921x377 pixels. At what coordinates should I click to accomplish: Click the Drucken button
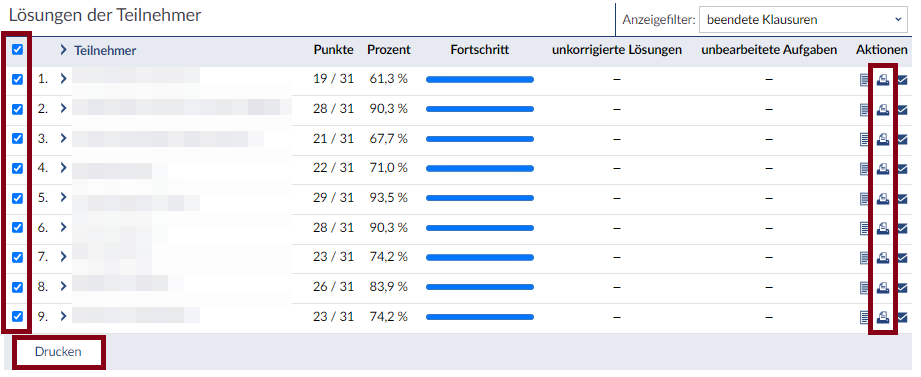pos(58,352)
